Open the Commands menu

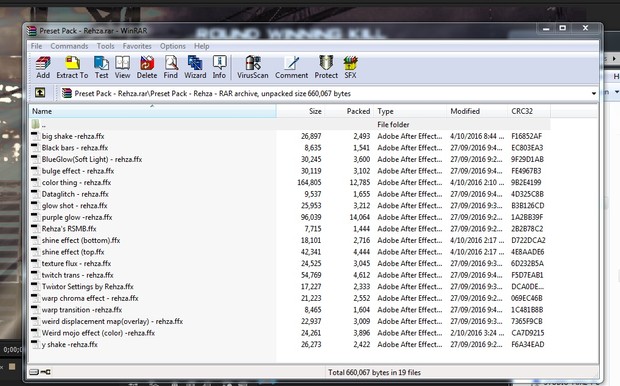(x=69, y=46)
